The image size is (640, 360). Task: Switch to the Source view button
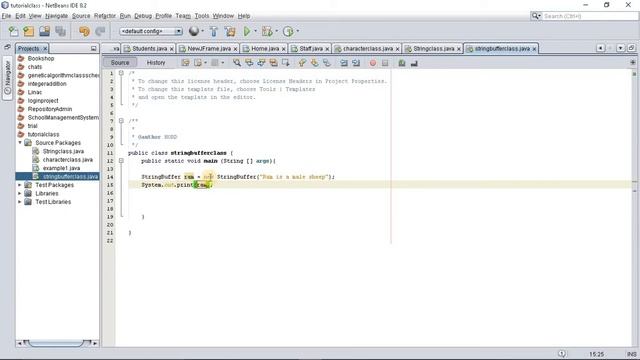pyautogui.click(x=120, y=63)
